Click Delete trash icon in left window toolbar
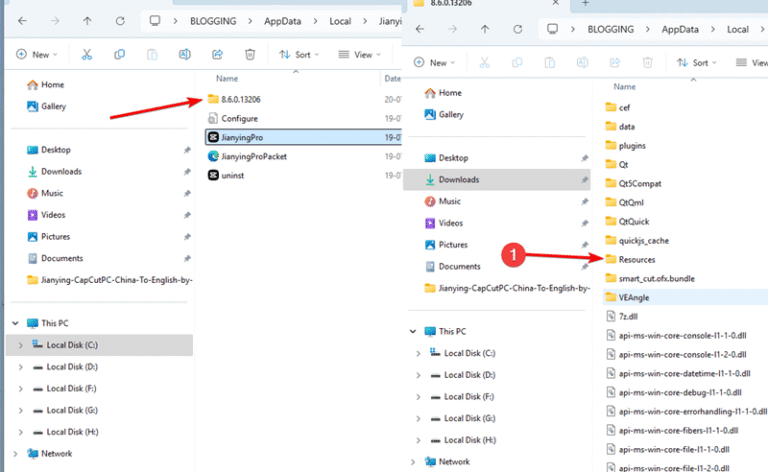 (250, 54)
